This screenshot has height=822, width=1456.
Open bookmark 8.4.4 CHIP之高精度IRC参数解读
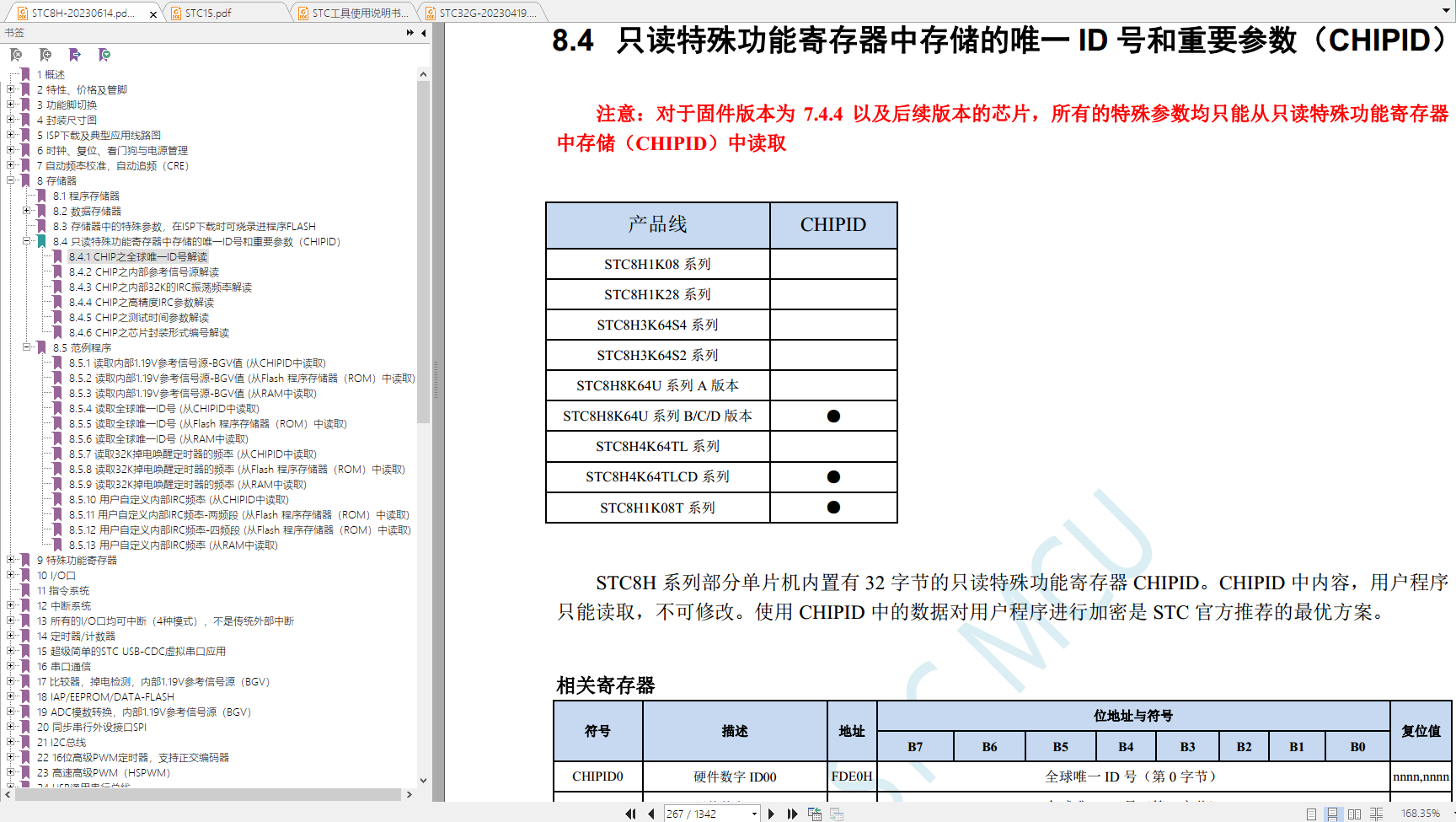142,302
